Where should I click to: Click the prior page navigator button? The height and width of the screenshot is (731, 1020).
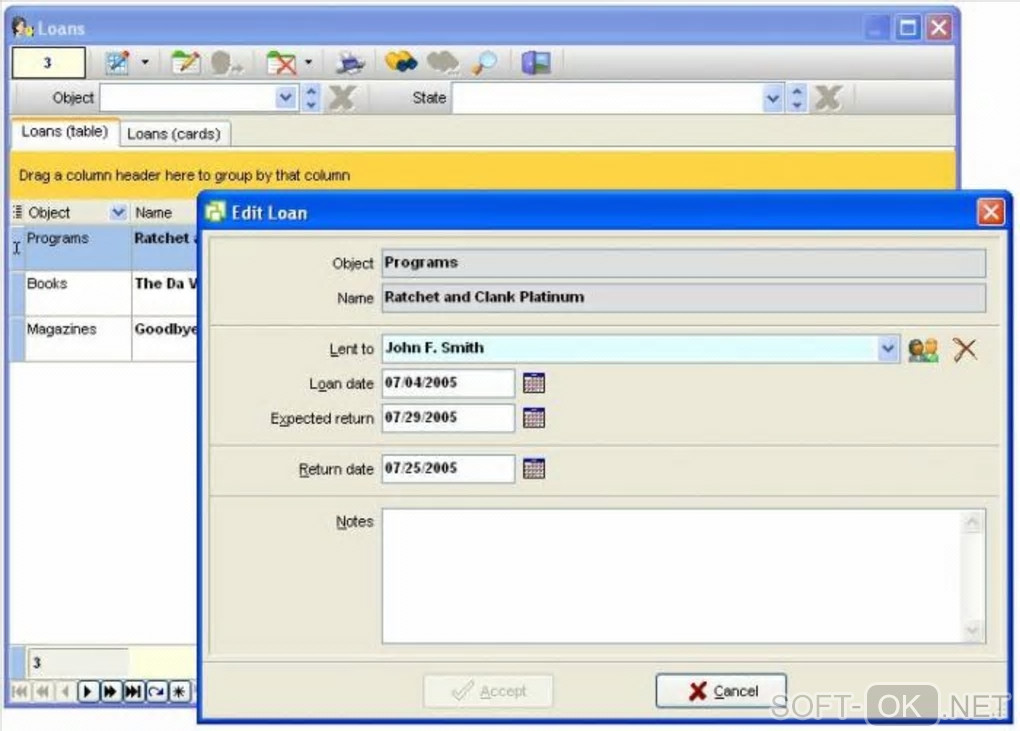pyautogui.click(x=42, y=691)
